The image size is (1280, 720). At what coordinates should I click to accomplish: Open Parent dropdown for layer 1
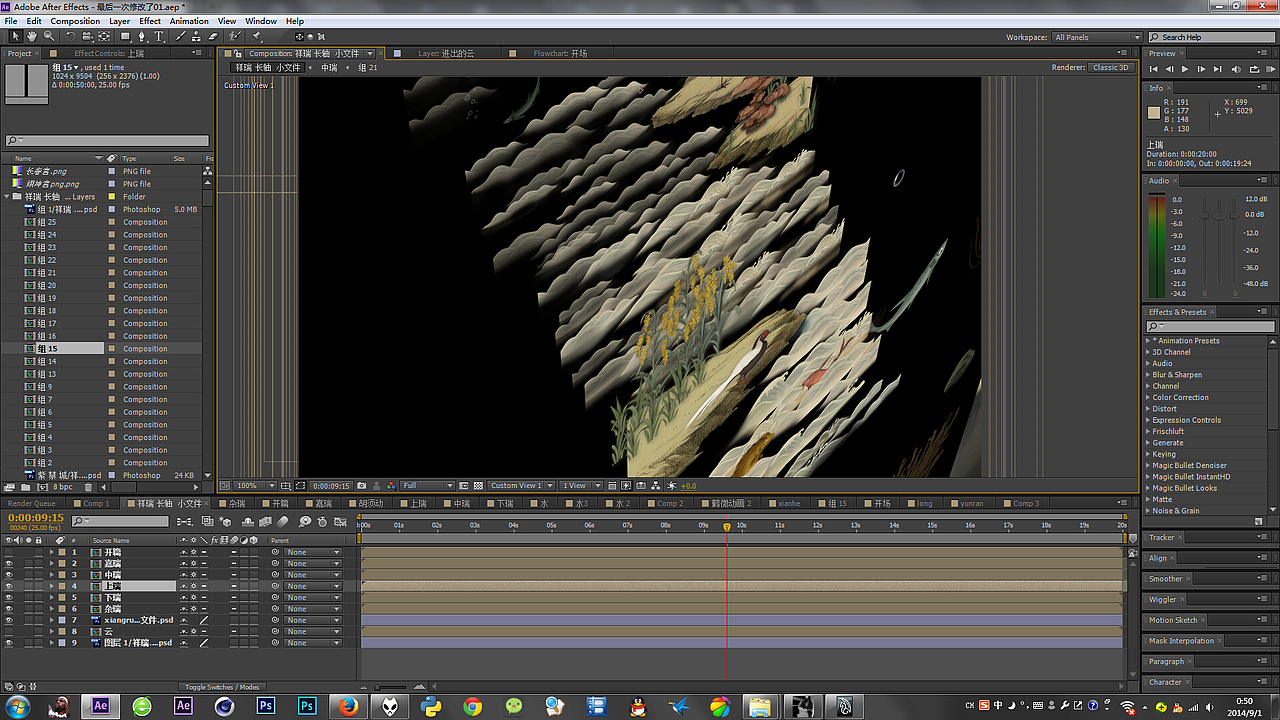(x=312, y=552)
